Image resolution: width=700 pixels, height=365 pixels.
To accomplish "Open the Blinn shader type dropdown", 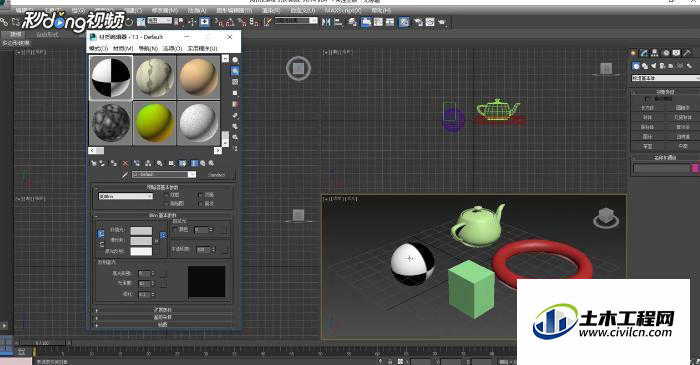I will 125,196.
